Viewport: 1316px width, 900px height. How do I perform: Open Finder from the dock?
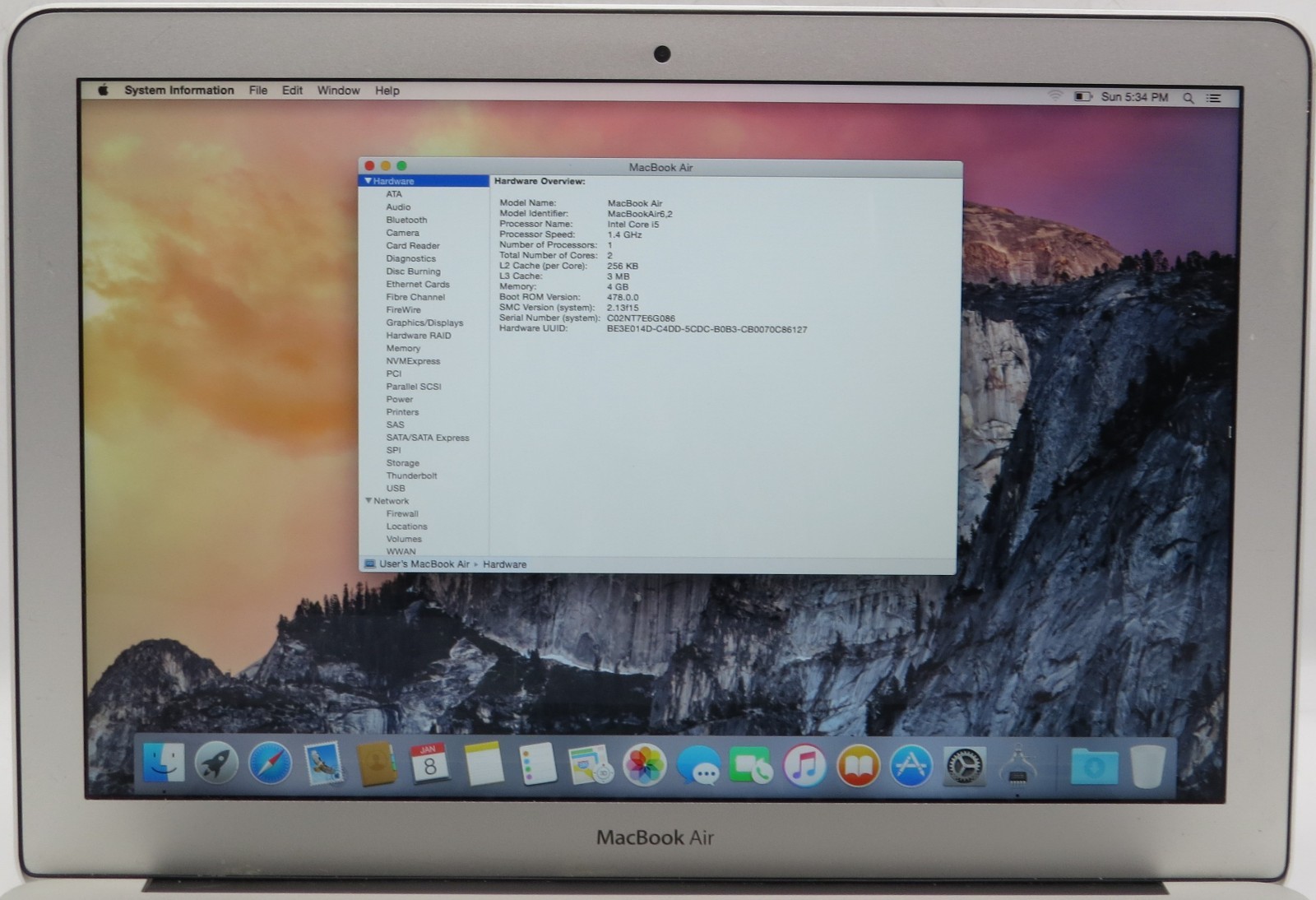164,763
